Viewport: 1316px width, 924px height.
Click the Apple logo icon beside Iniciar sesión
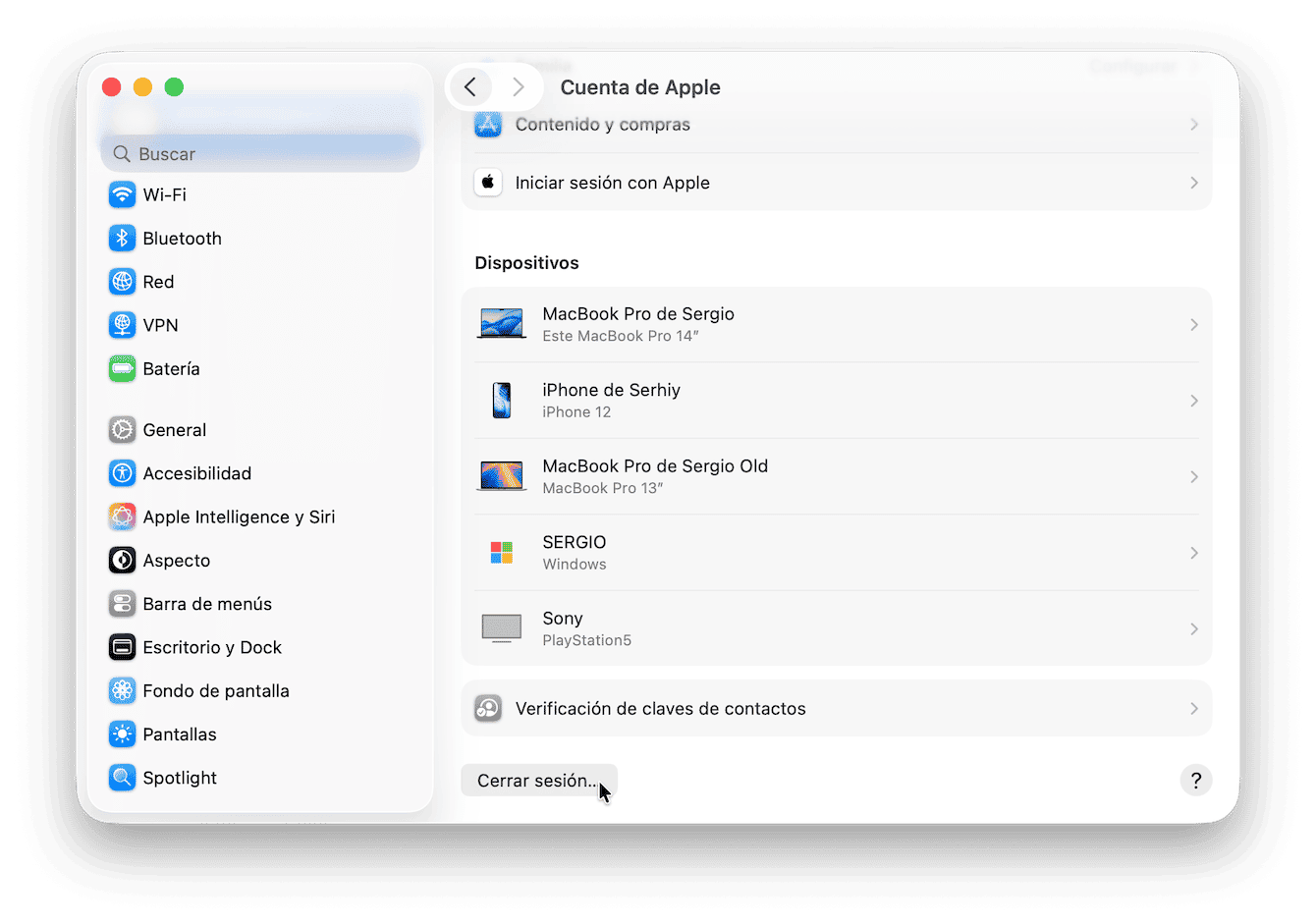(x=488, y=183)
